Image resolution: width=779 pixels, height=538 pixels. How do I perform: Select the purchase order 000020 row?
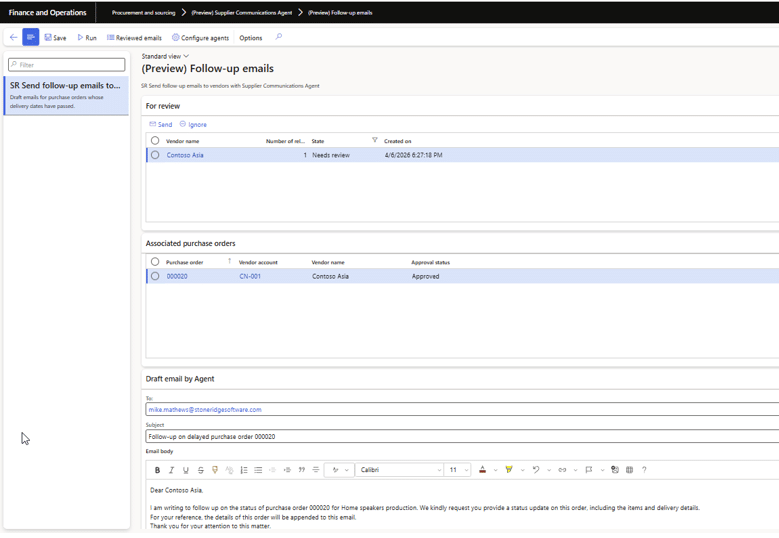pyautogui.click(x=155, y=276)
